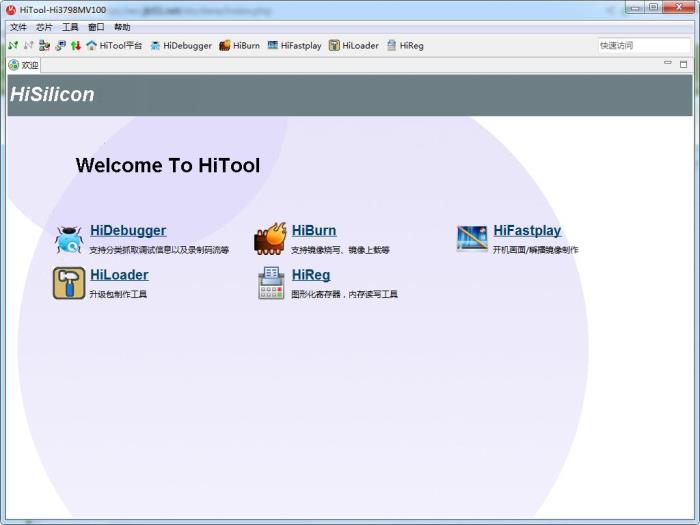The width and height of the screenshot is (700, 525).
Task: Launch HiFastplay from the toolbar
Action: 294,45
